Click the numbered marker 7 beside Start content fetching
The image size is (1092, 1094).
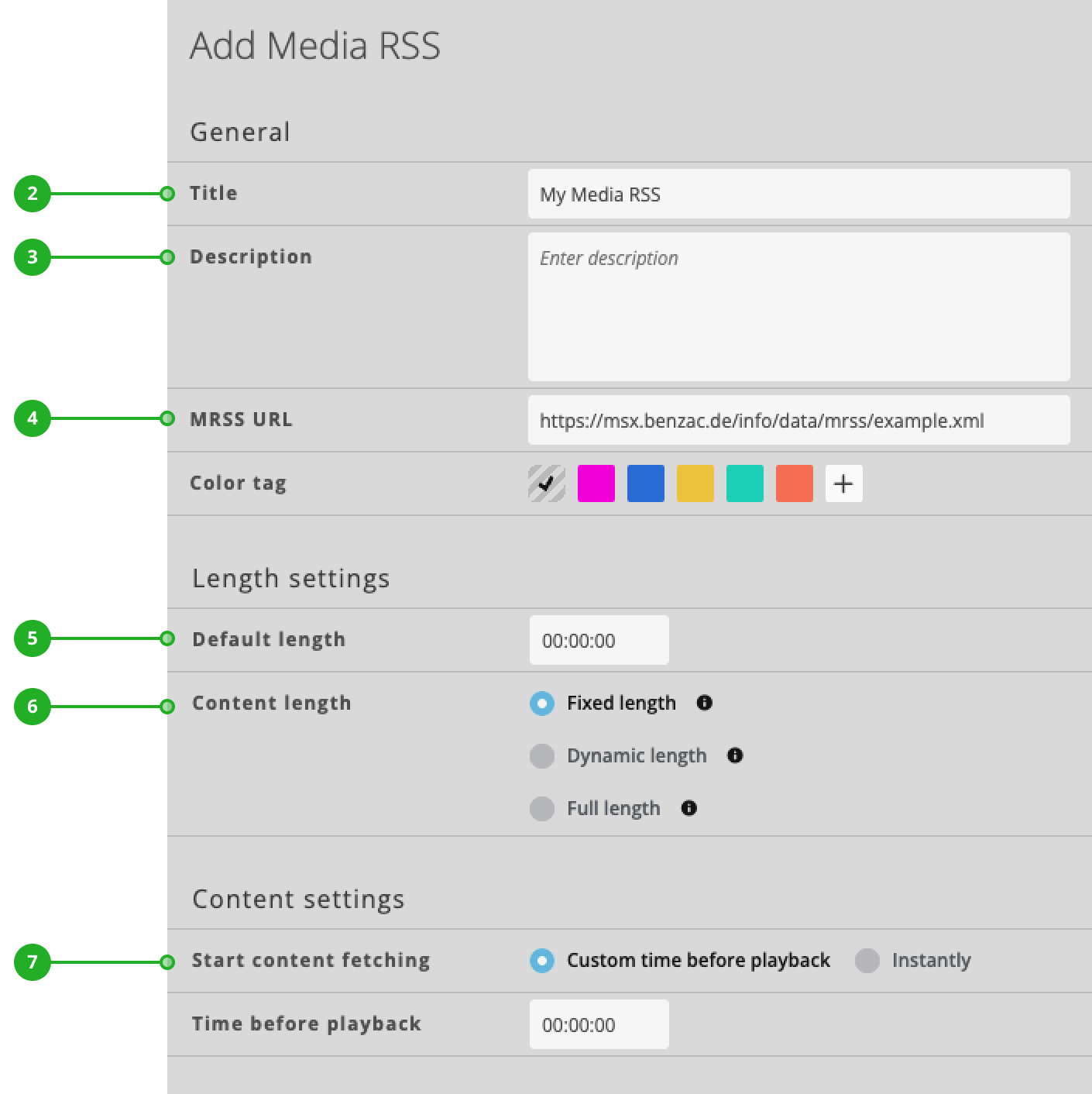click(32, 962)
